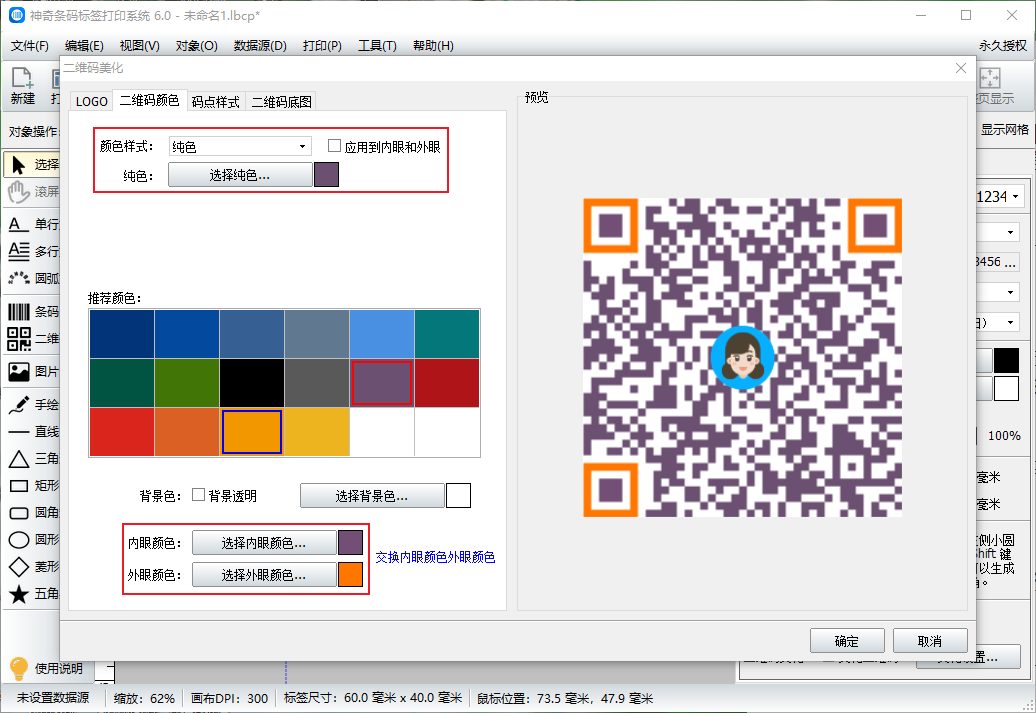Viewport: 1036px width, 713px height.
Task: Select the arrow selection tool
Action: coord(19,164)
